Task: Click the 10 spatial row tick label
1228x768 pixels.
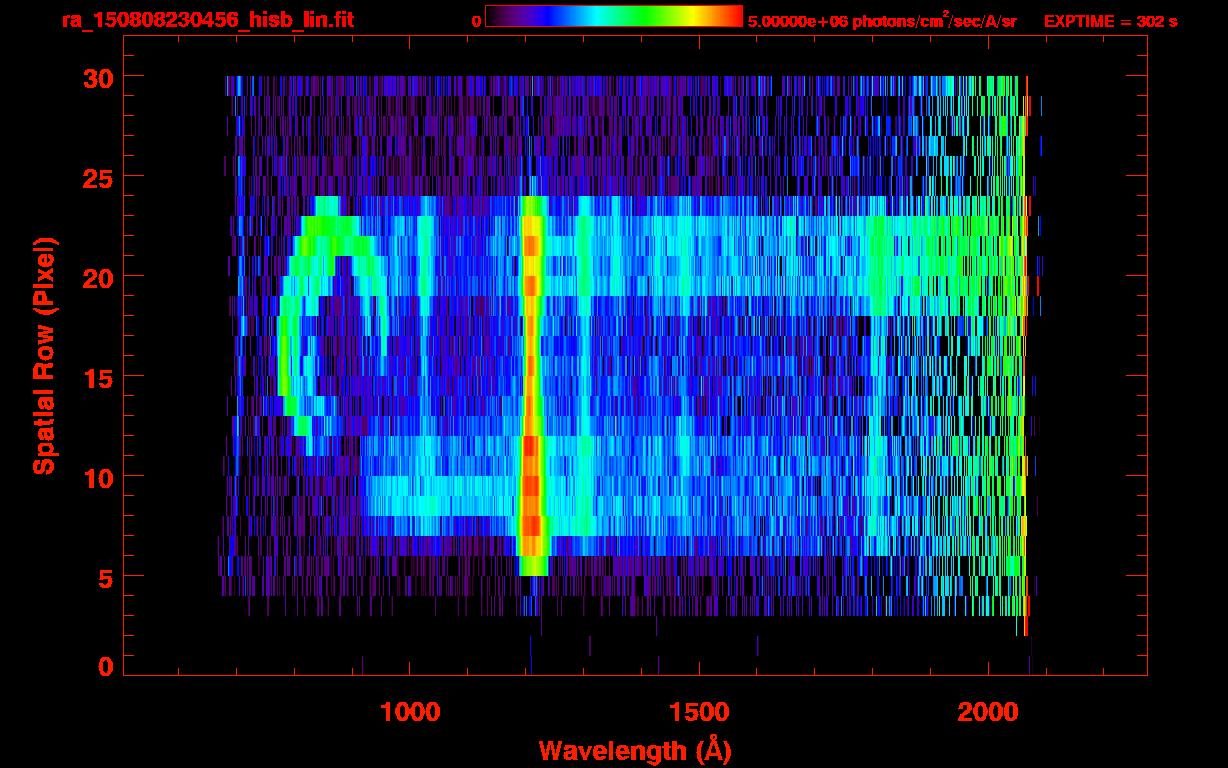Action: tap(97, 477)
